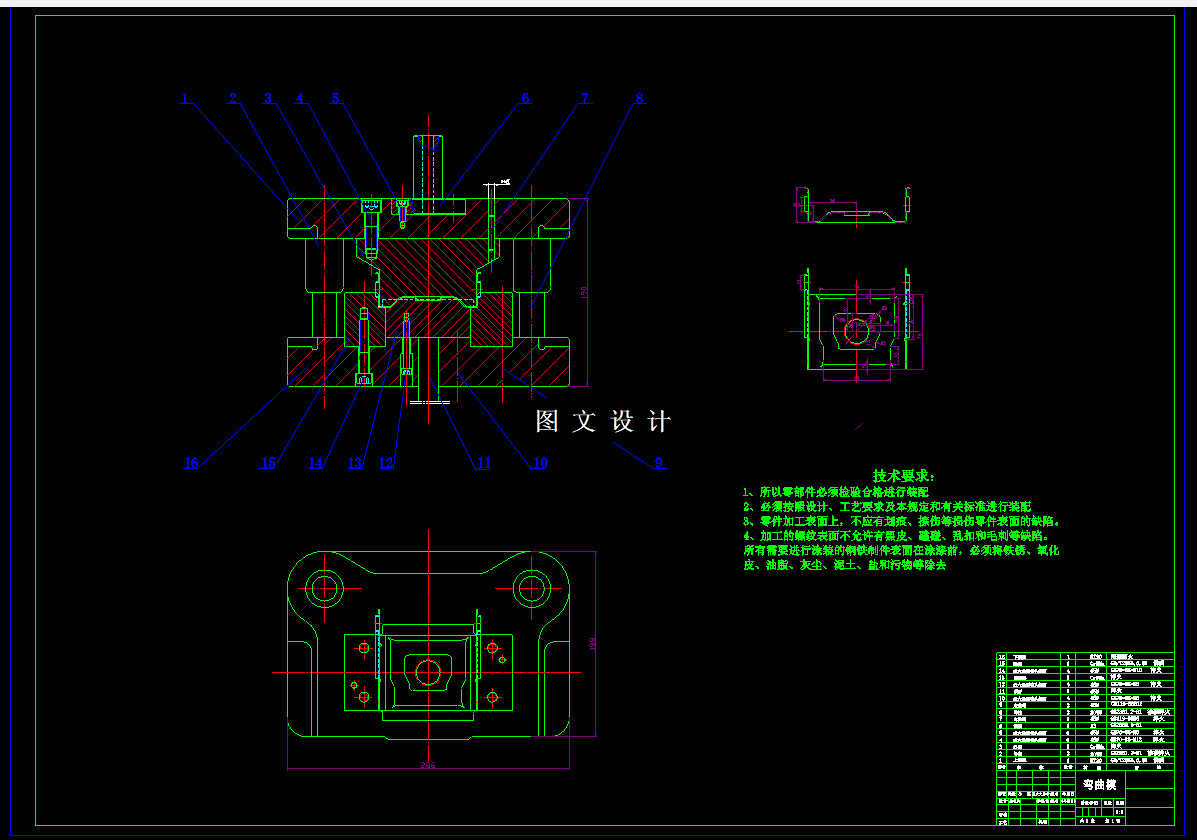Viewport: 1197px width, 840px height.
Task: Select the line starting 所有需要进行涂装
Action: tap(902, 550)
